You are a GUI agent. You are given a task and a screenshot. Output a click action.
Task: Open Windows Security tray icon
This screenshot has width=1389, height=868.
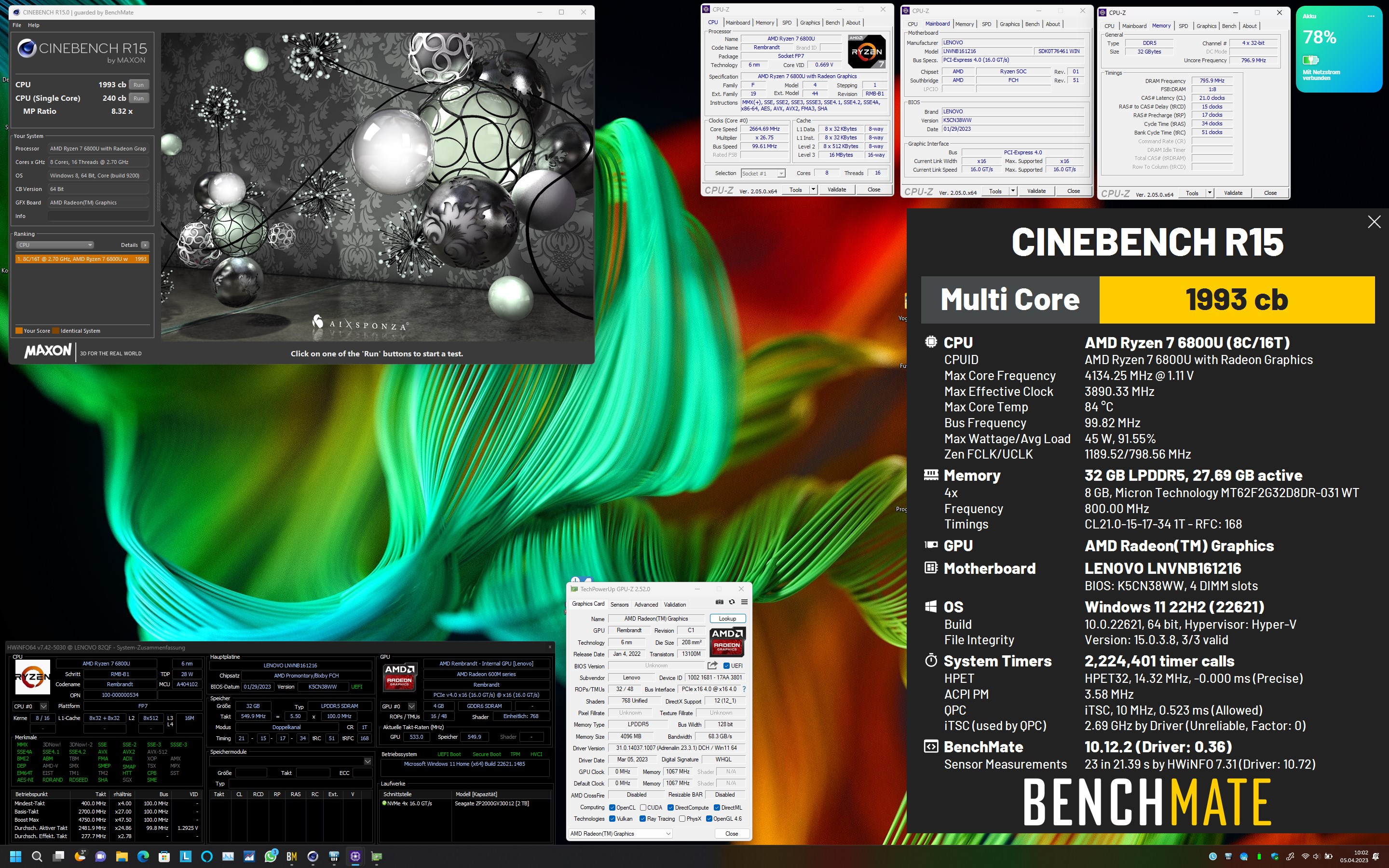tap(1275, 856)
